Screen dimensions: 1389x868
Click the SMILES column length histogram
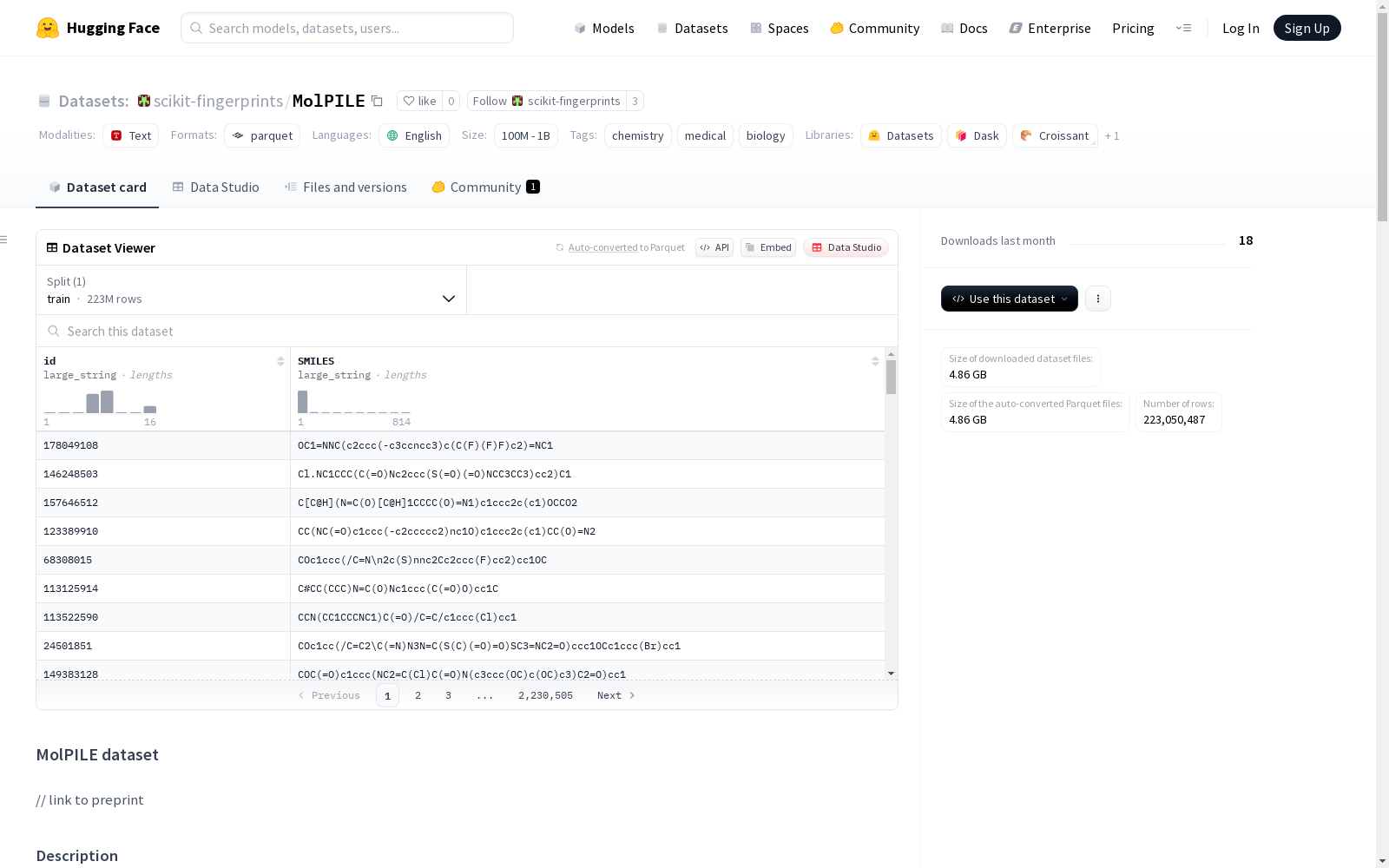coord(353,402)
